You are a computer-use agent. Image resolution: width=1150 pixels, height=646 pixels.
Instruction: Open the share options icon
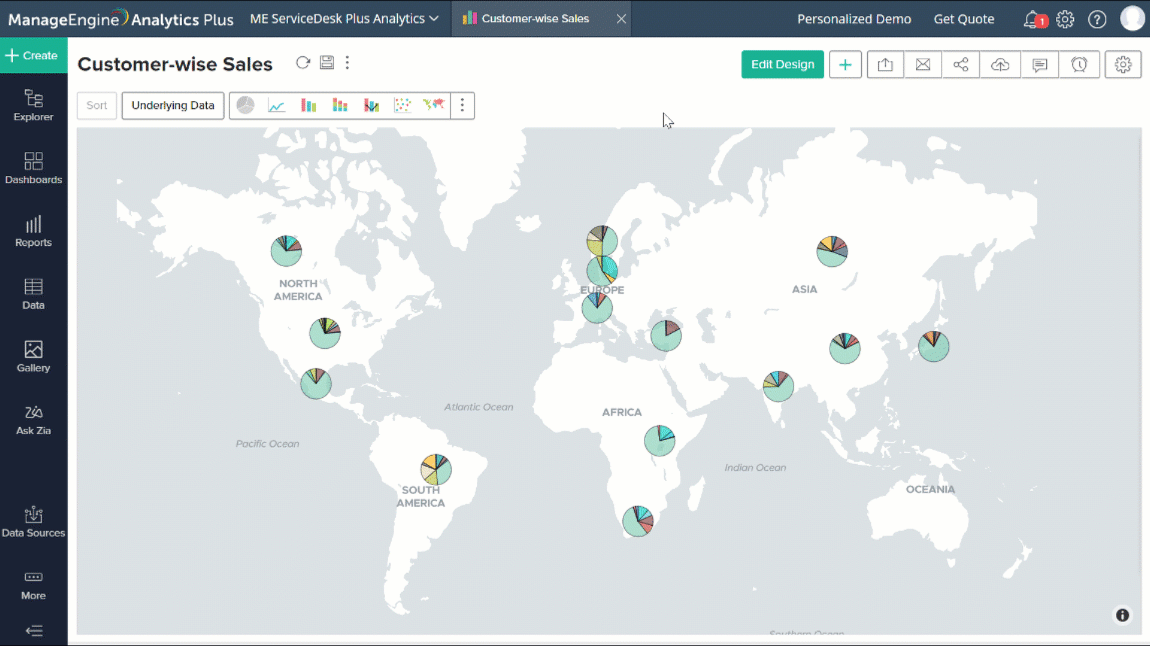click(961, 65)
